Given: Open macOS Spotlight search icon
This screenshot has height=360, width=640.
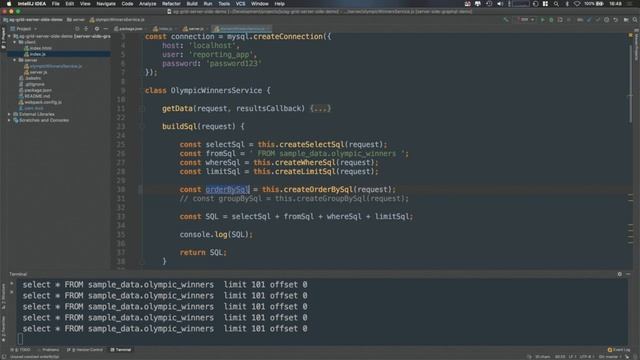Looking at the screenshot, I should tap(556, 4).
